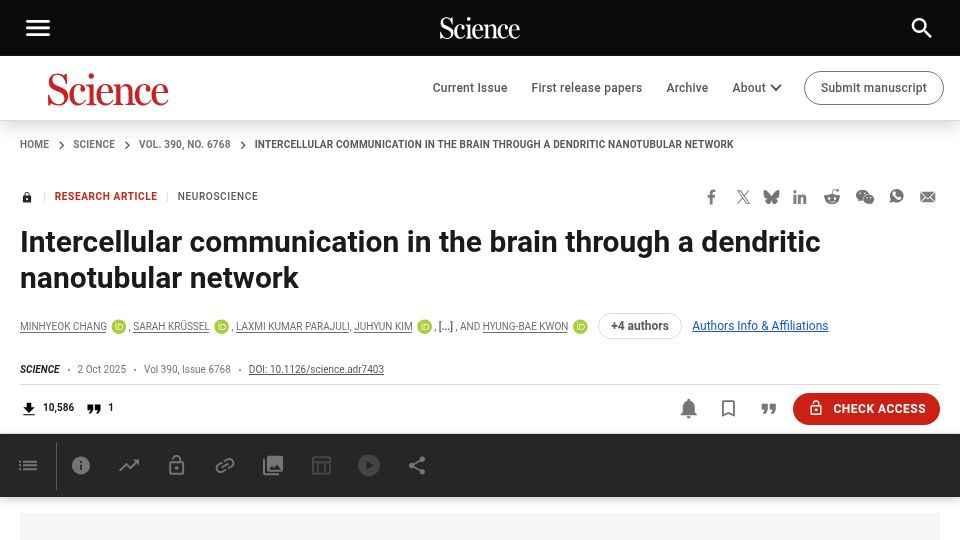Open the RESEARCH ARTICLE category link

[x=106, y=196]
